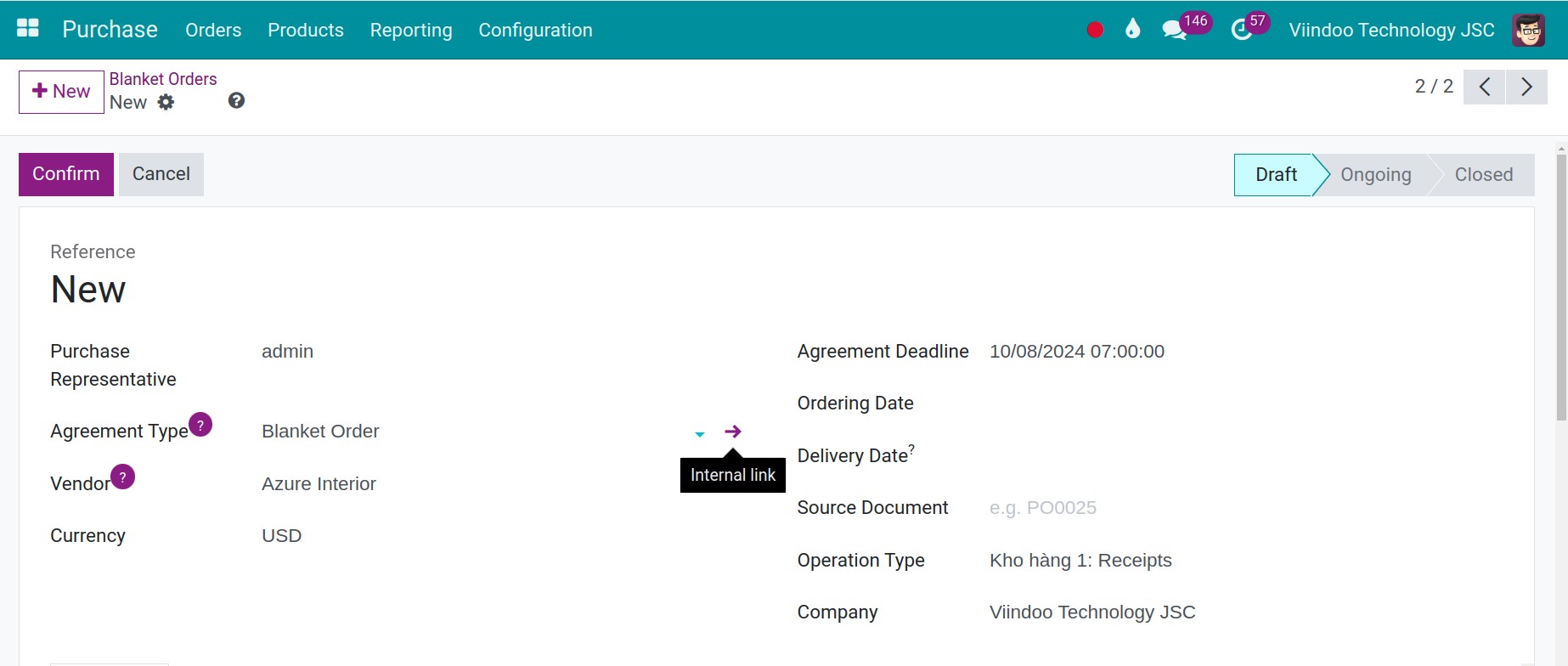Click the New record button

pyautogui.click(x=61, y=92)
